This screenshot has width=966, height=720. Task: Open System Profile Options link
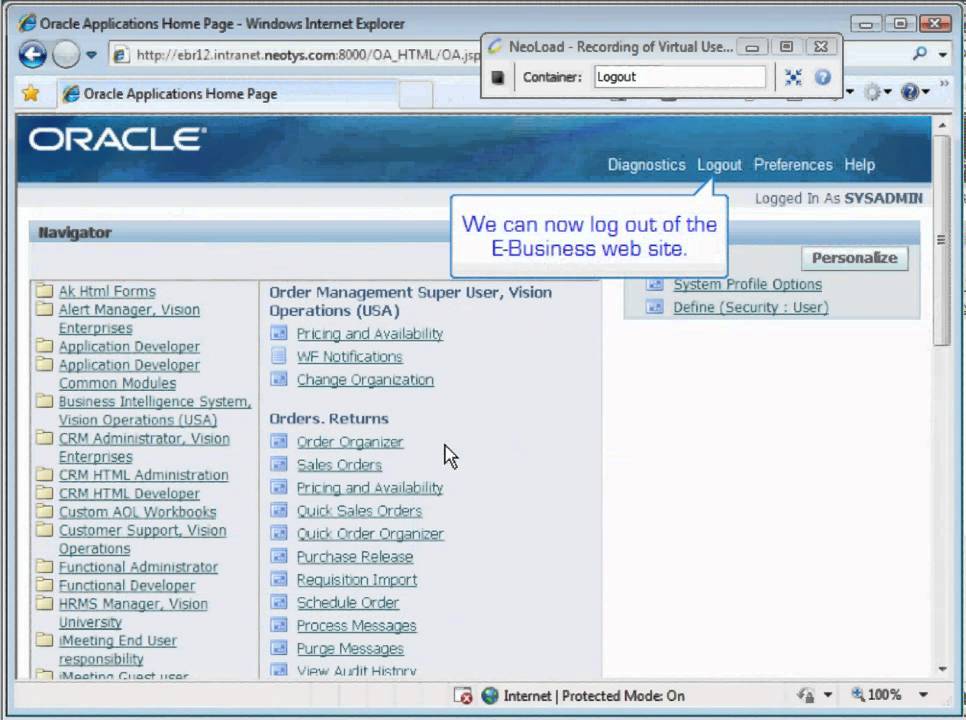pos(747,285)
